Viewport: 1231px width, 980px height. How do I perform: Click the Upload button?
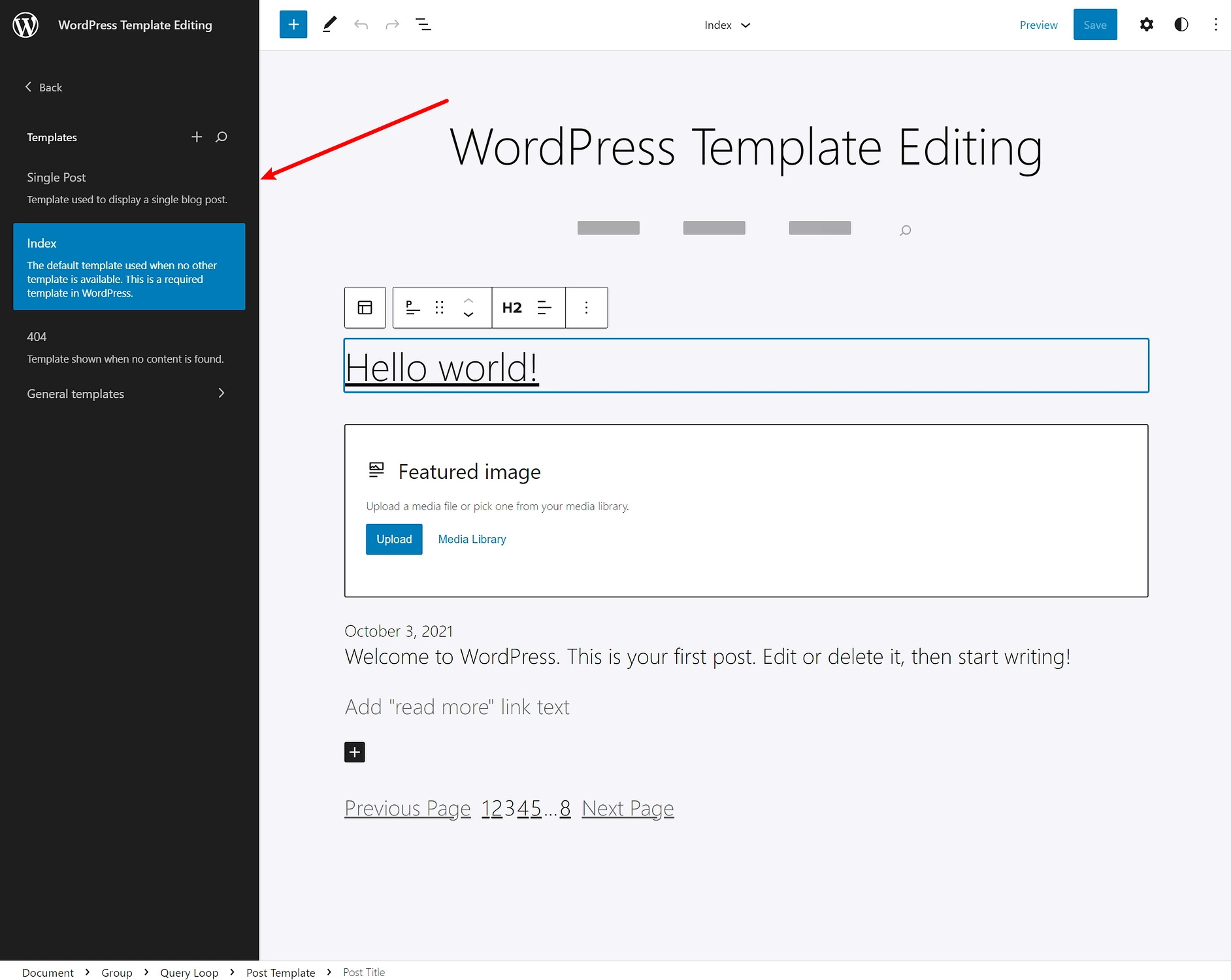point(394,539)
